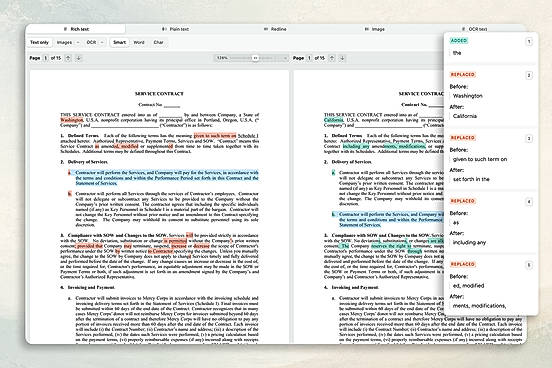
Task: Click the Redline tab icon
Action: tap(266, 29)
